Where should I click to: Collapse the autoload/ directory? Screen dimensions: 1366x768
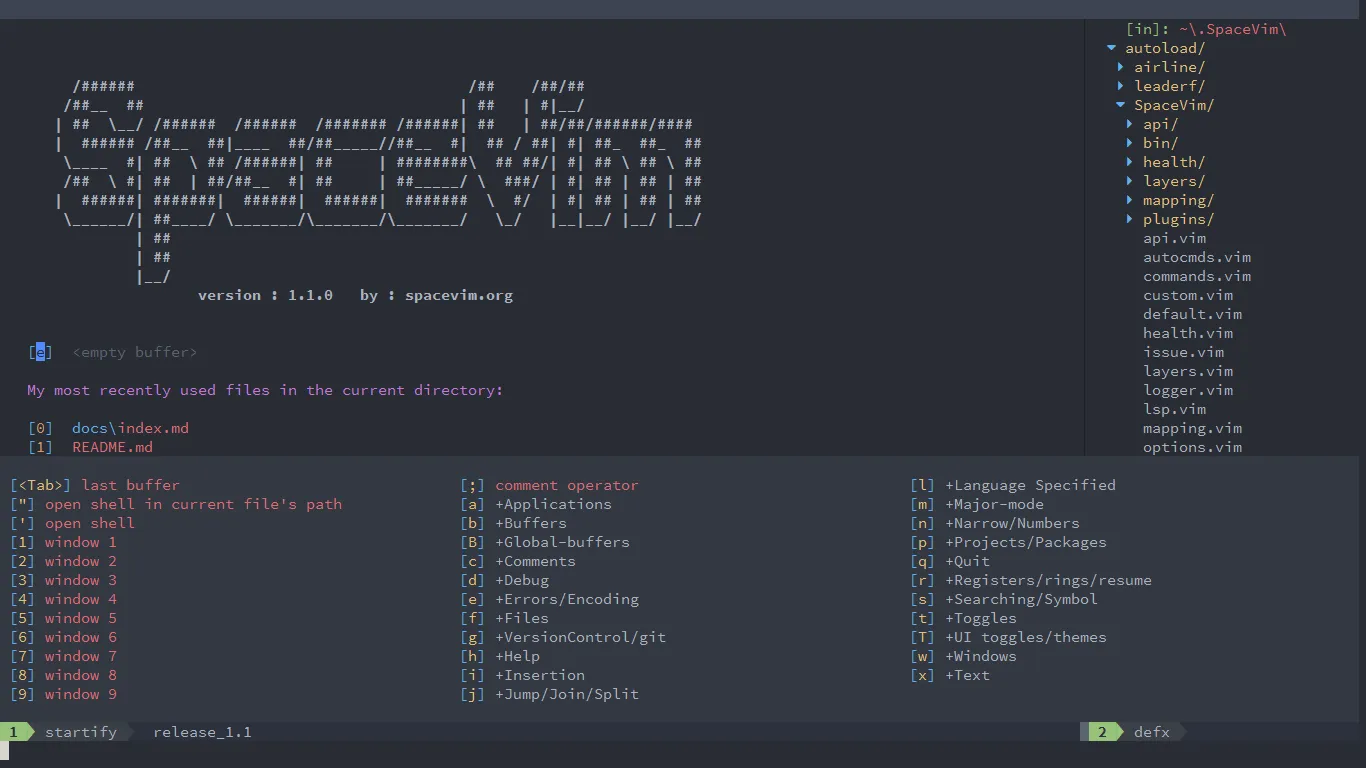pyautogui.click(x=1110, y=47)
